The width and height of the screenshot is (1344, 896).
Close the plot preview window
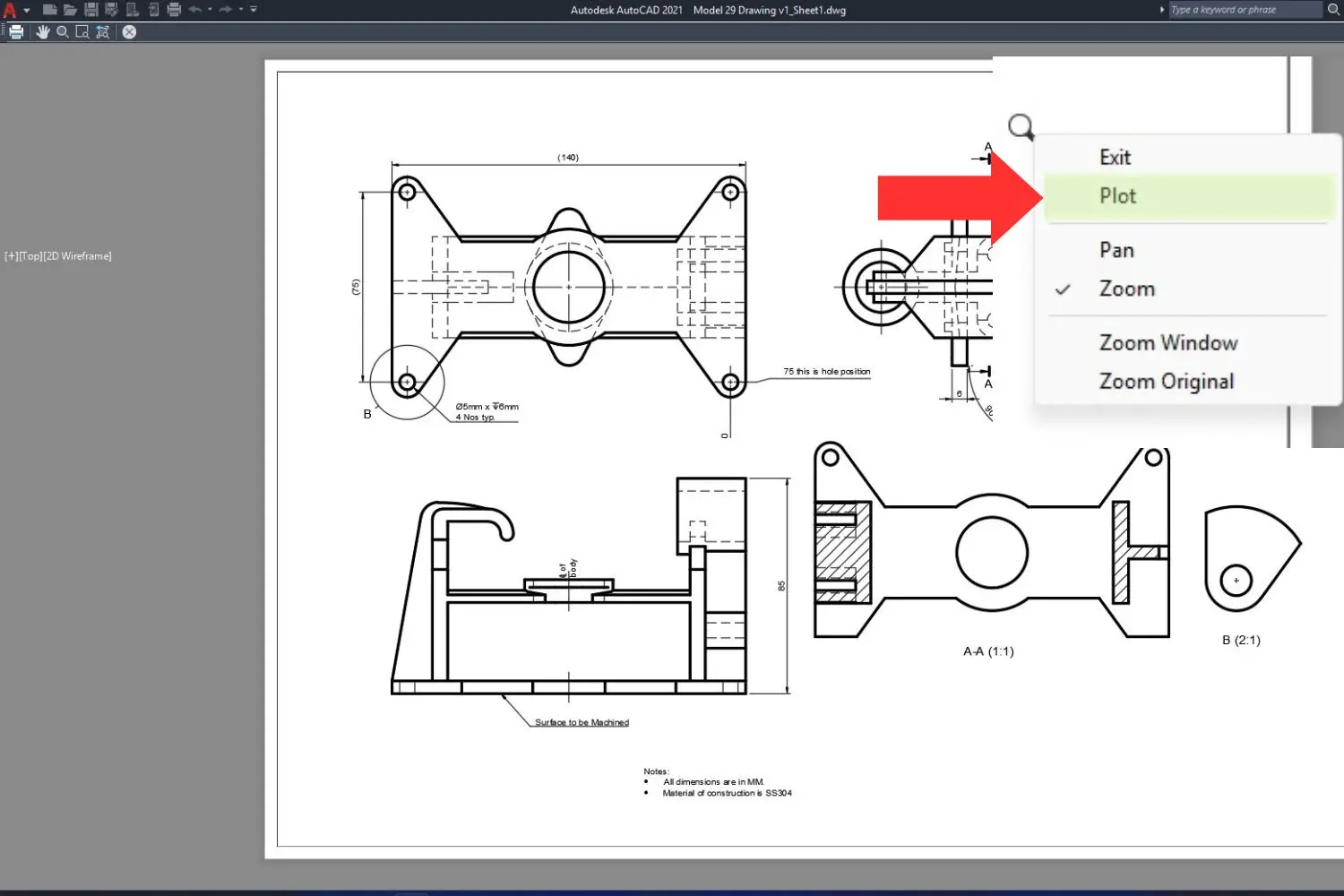coord(129,31)
